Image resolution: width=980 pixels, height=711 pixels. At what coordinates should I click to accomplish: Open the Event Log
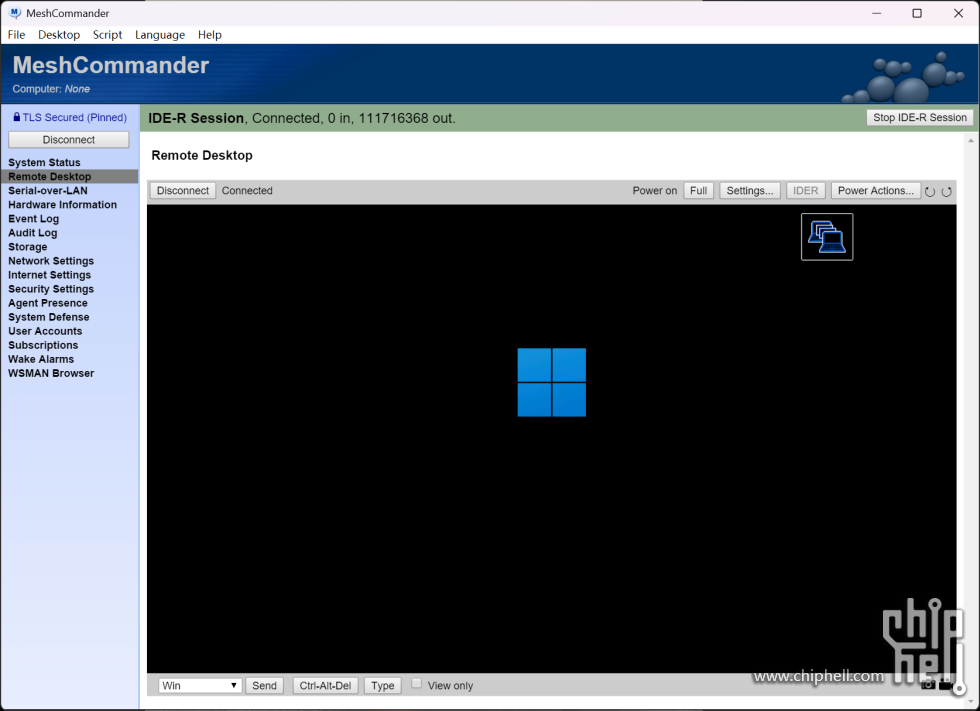34,219
